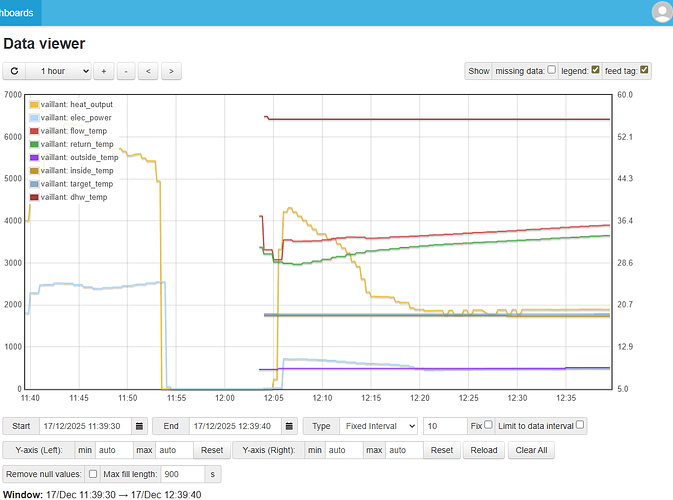Click the refresh graph icon

pyautogui.click(x=14, y=71)
